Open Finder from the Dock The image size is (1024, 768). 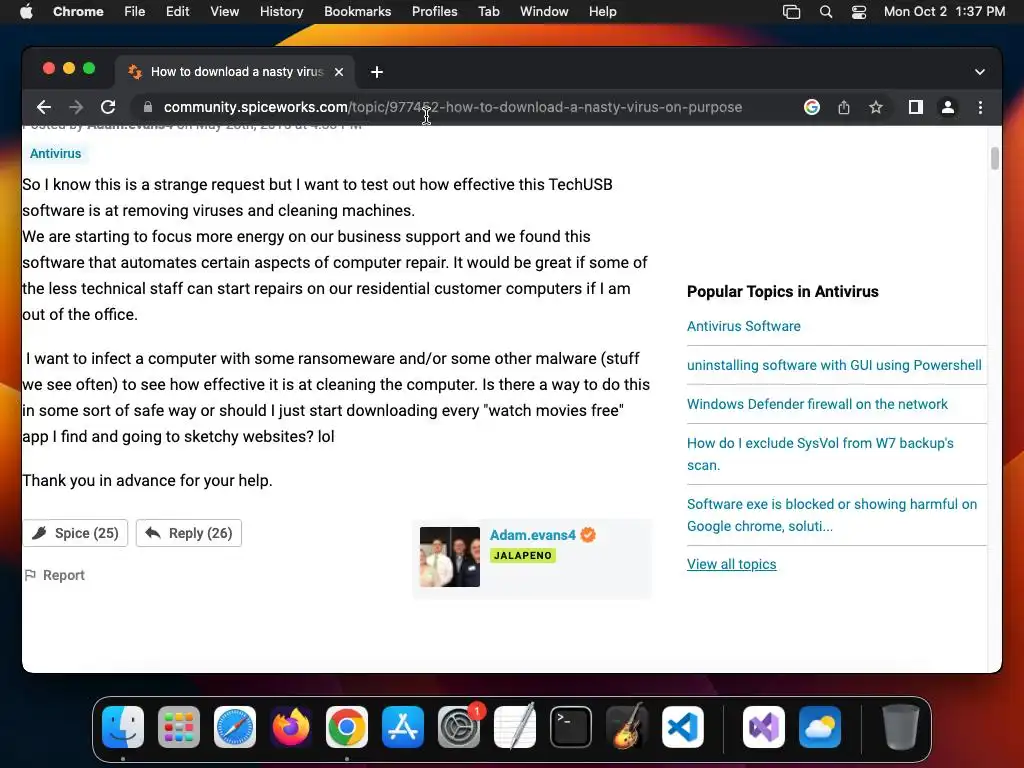(x=123, y=727)
